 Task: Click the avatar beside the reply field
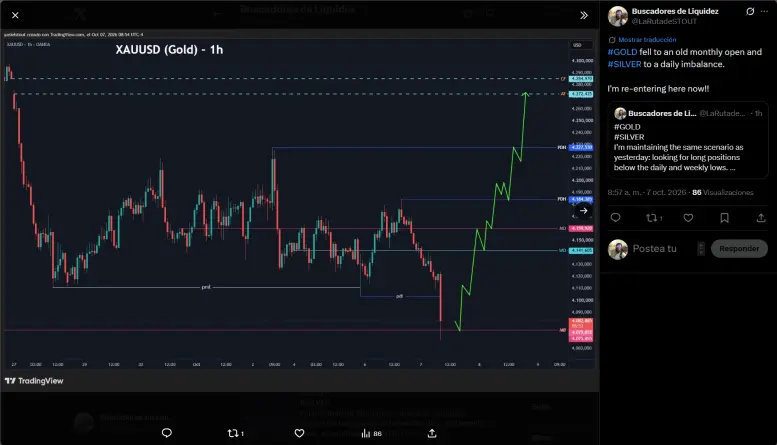point(617,249)
